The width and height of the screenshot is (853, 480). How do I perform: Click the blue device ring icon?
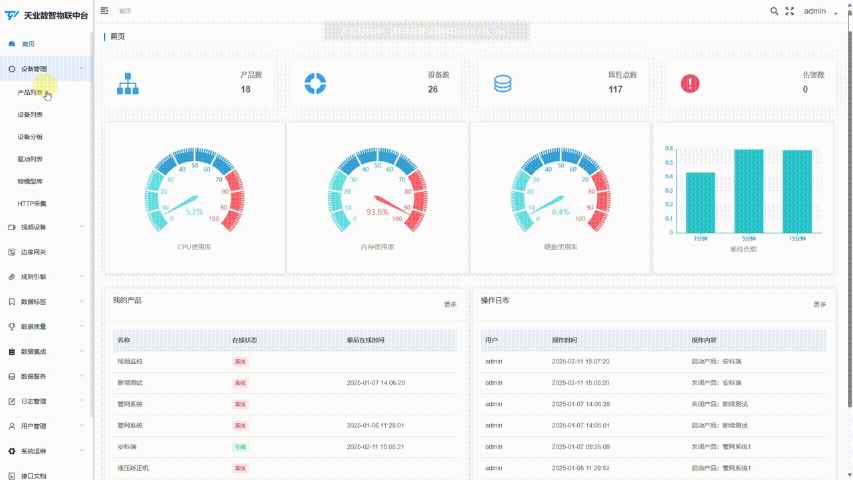click(315, 83)
